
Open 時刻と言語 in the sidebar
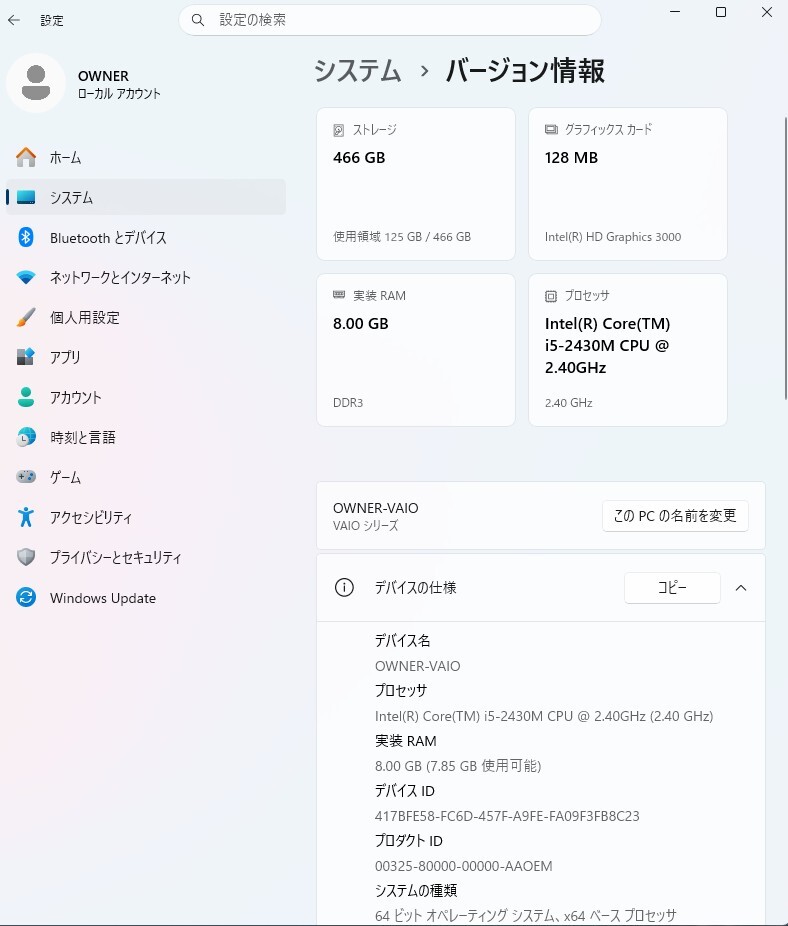[x=146, y=437]
